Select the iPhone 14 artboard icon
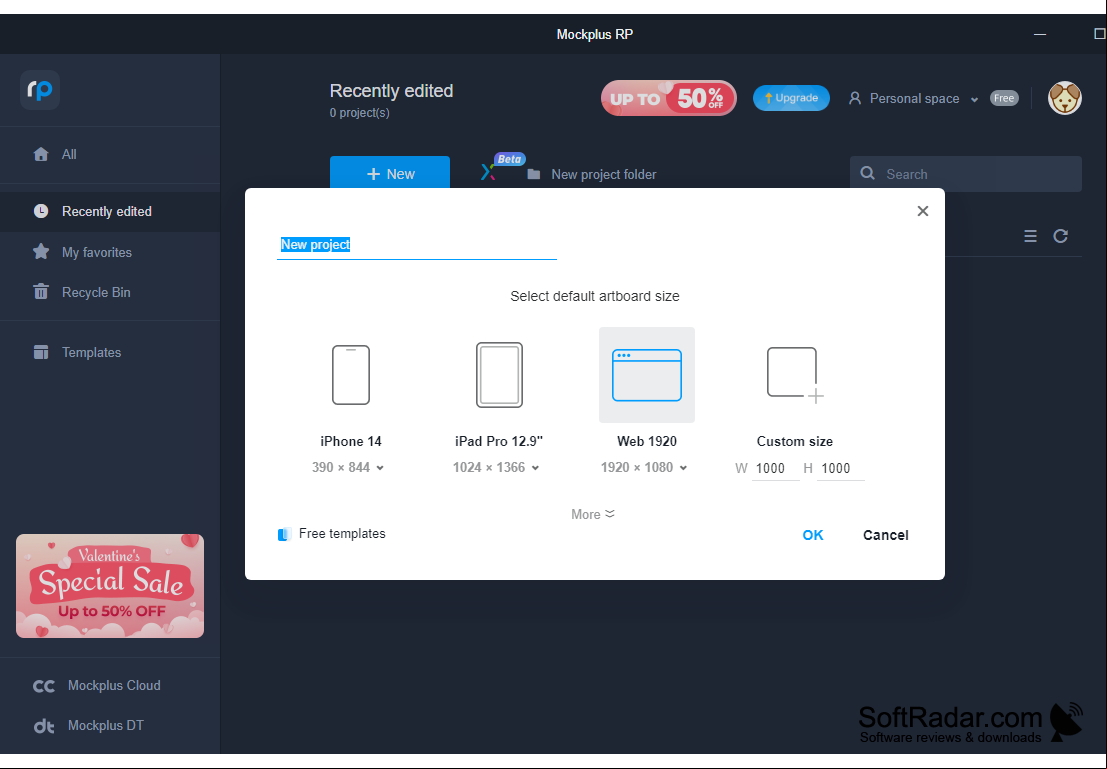 (351, 375)
